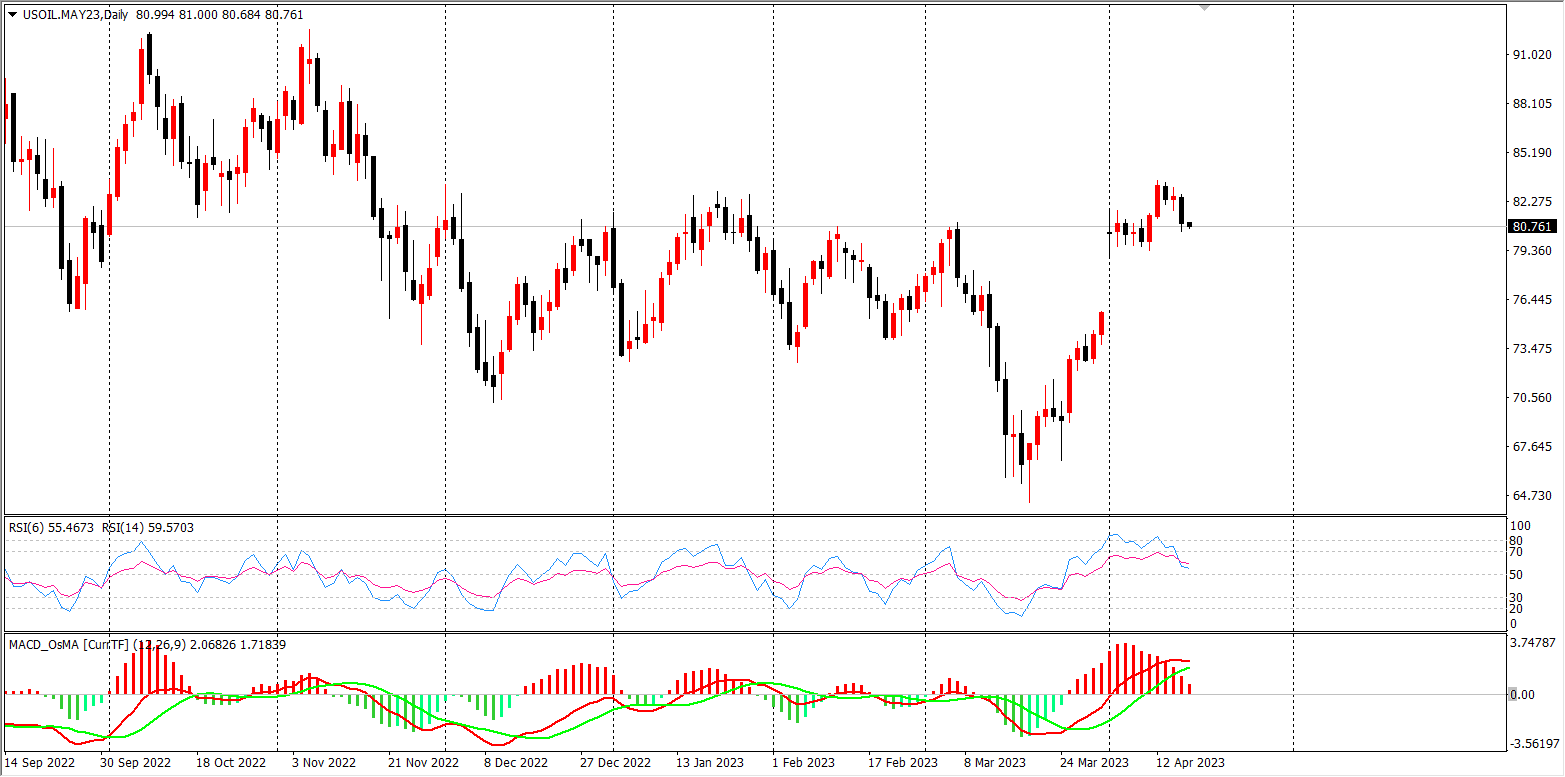Click the 100 level on RSI scale
Image resolution: width=1565 pixels, height=777 pixels.
tap(1519, 526)
